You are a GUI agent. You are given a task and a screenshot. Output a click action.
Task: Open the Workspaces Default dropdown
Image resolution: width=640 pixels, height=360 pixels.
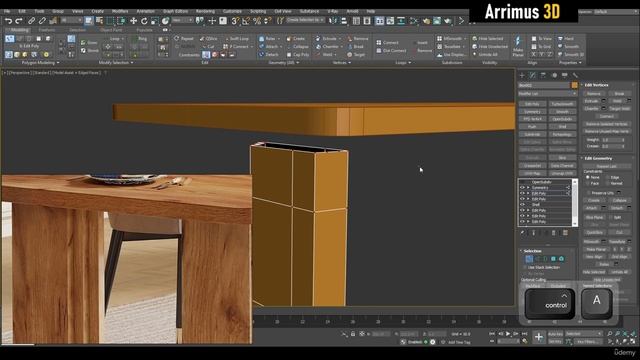[x=615, y=12]
